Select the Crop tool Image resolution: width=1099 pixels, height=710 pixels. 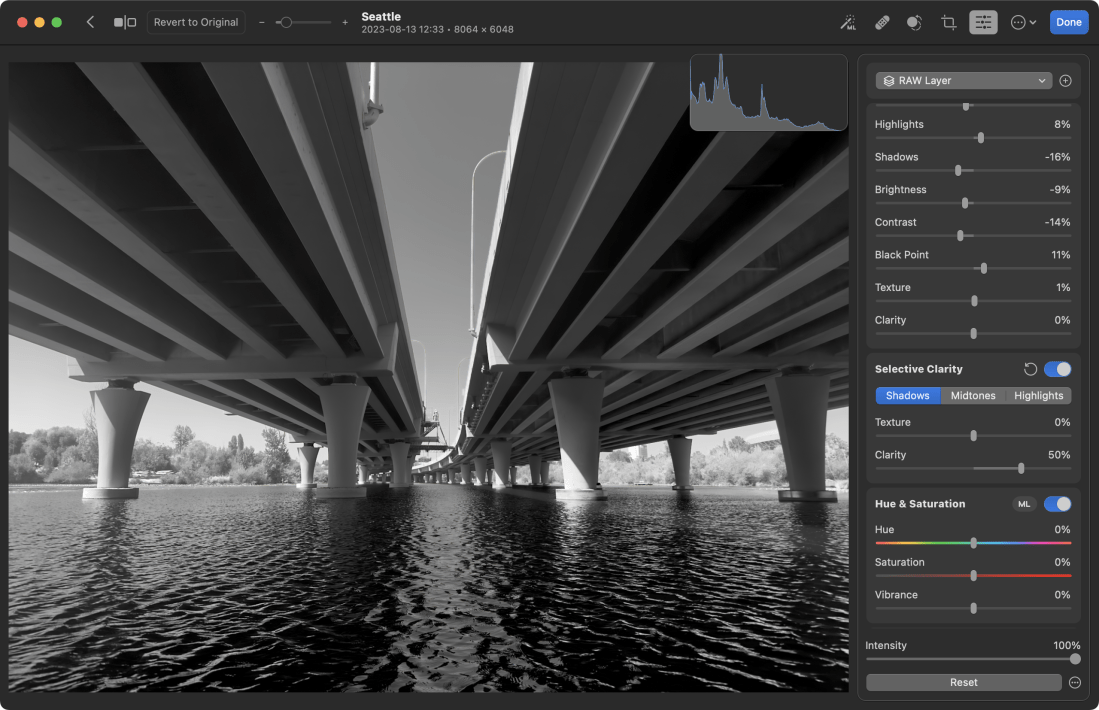(x=948, y=22)
